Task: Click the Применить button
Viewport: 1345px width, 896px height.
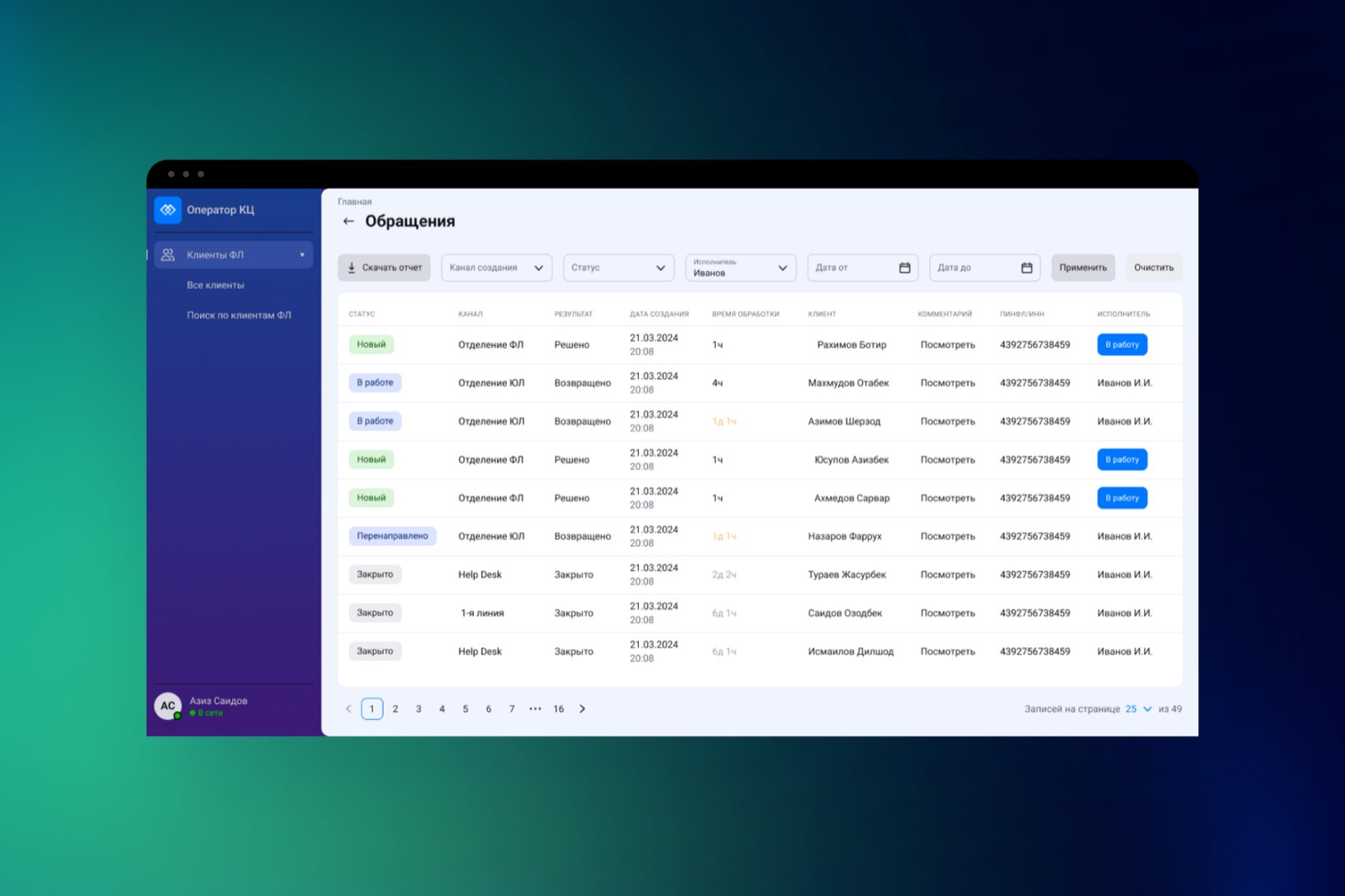Action: [1083, 268]
